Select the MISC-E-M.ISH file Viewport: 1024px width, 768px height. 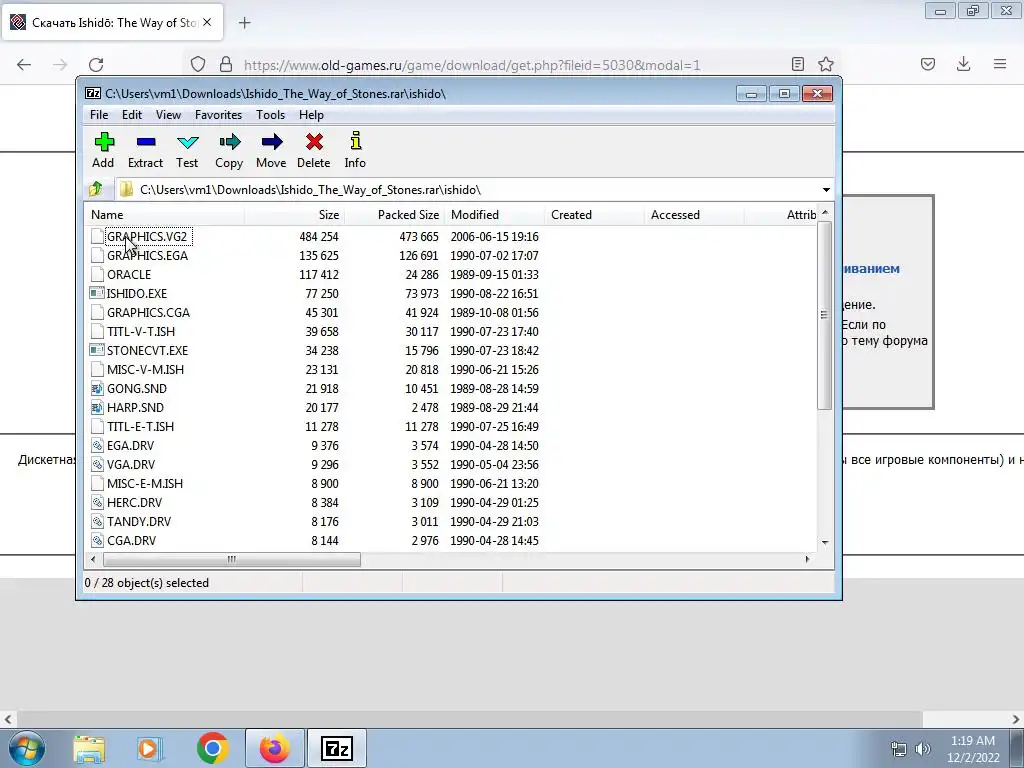point(145,483)
